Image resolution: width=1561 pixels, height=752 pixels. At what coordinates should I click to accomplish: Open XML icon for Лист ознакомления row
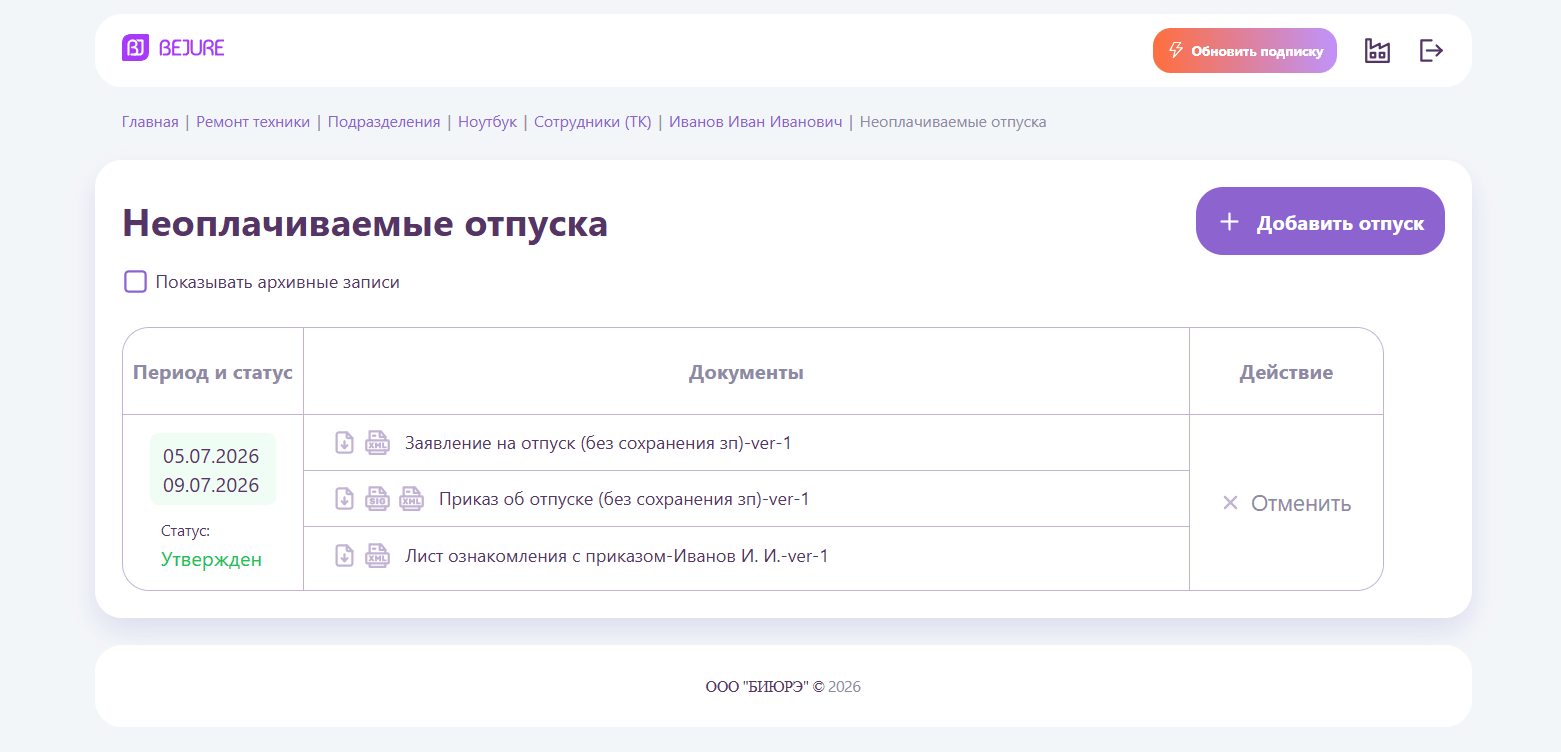377,555
